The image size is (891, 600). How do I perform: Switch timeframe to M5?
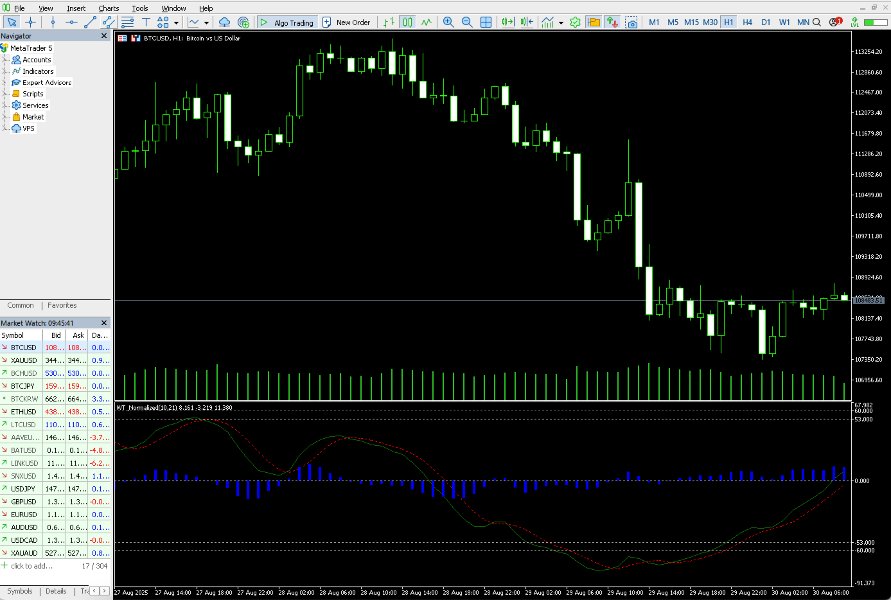pyautogui.click(x=673, y=22)
